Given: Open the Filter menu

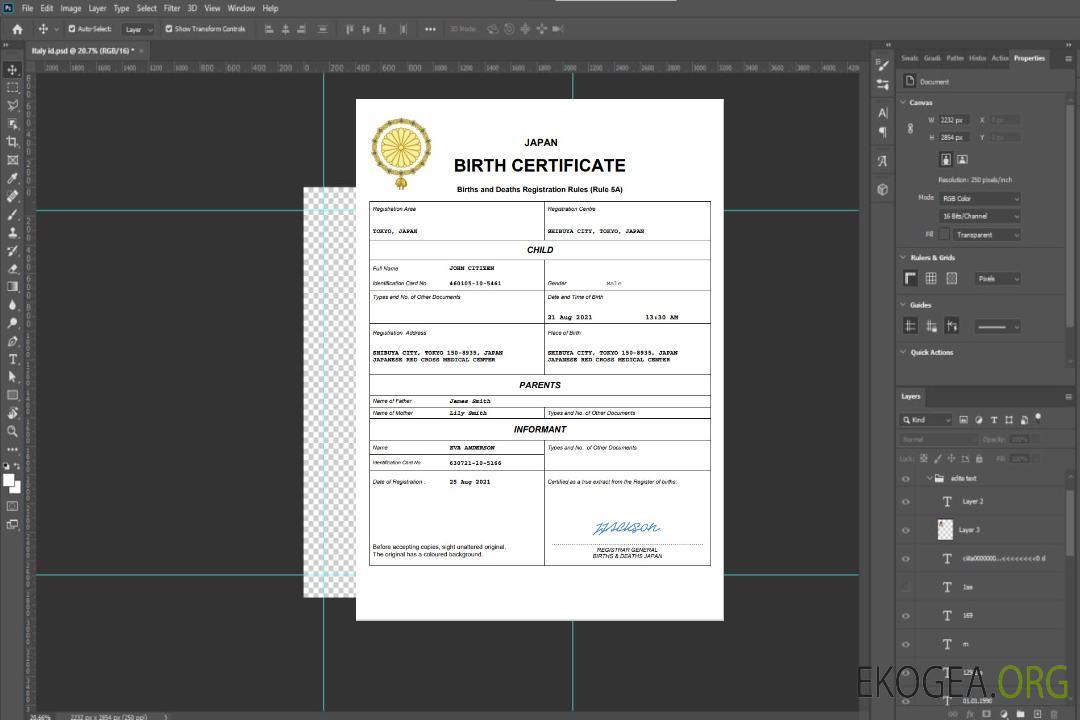Looking at the screenshot, I should [x=172, y=8].
